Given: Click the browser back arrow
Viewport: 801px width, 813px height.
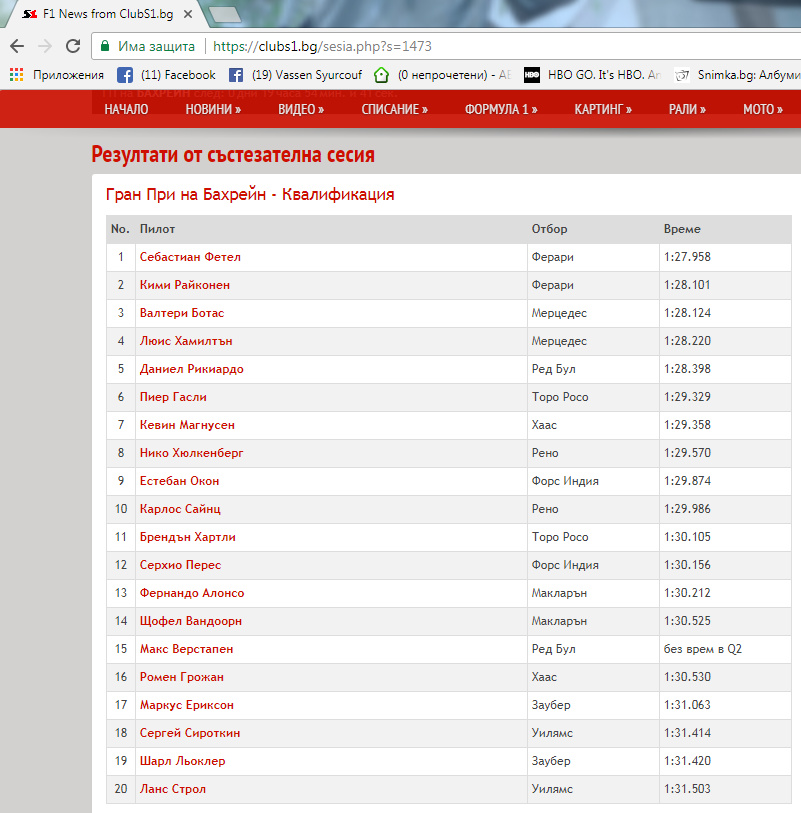Looking at the screenshot, I should [16, 46].
